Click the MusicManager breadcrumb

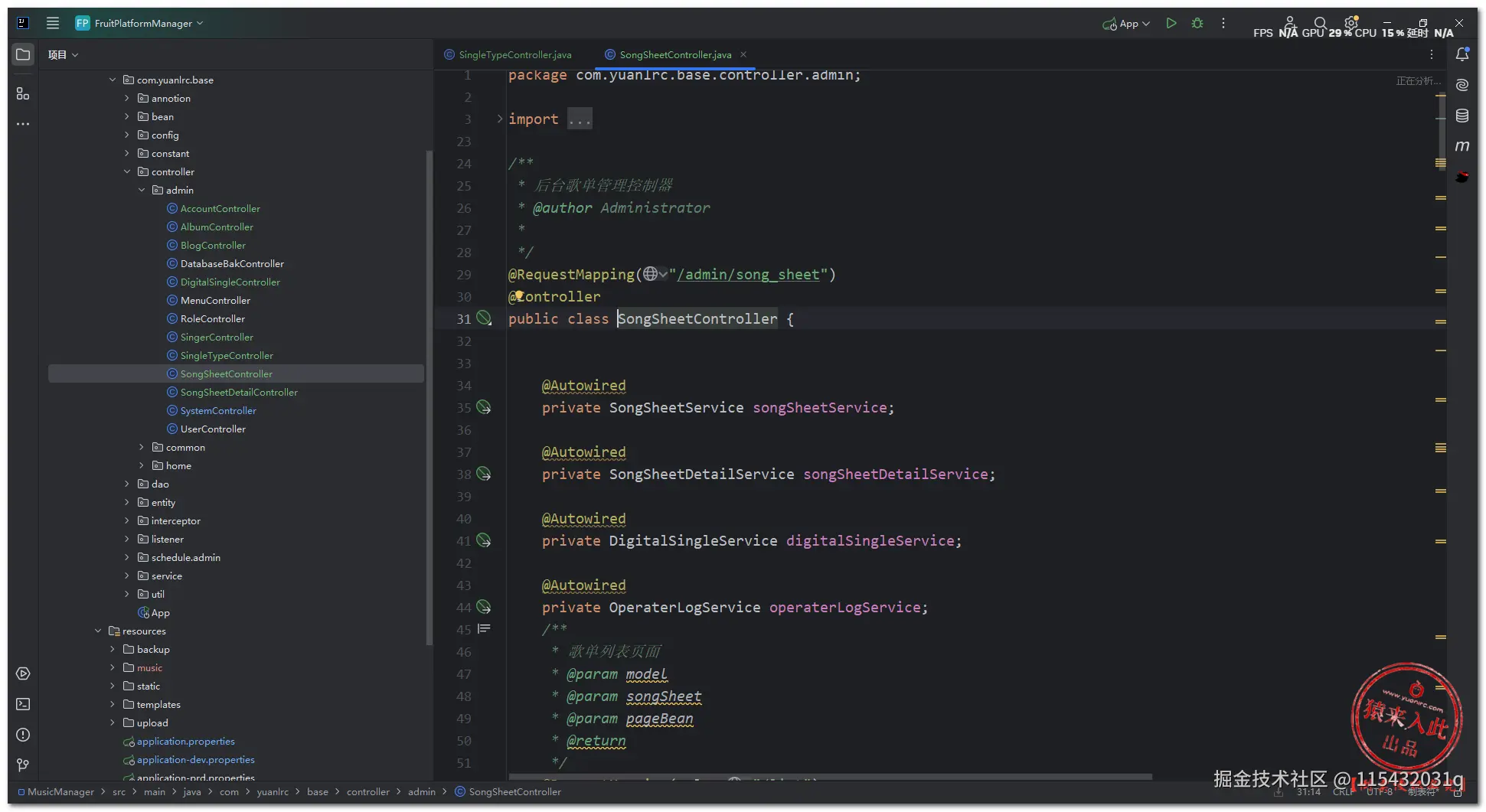(56, 791)
